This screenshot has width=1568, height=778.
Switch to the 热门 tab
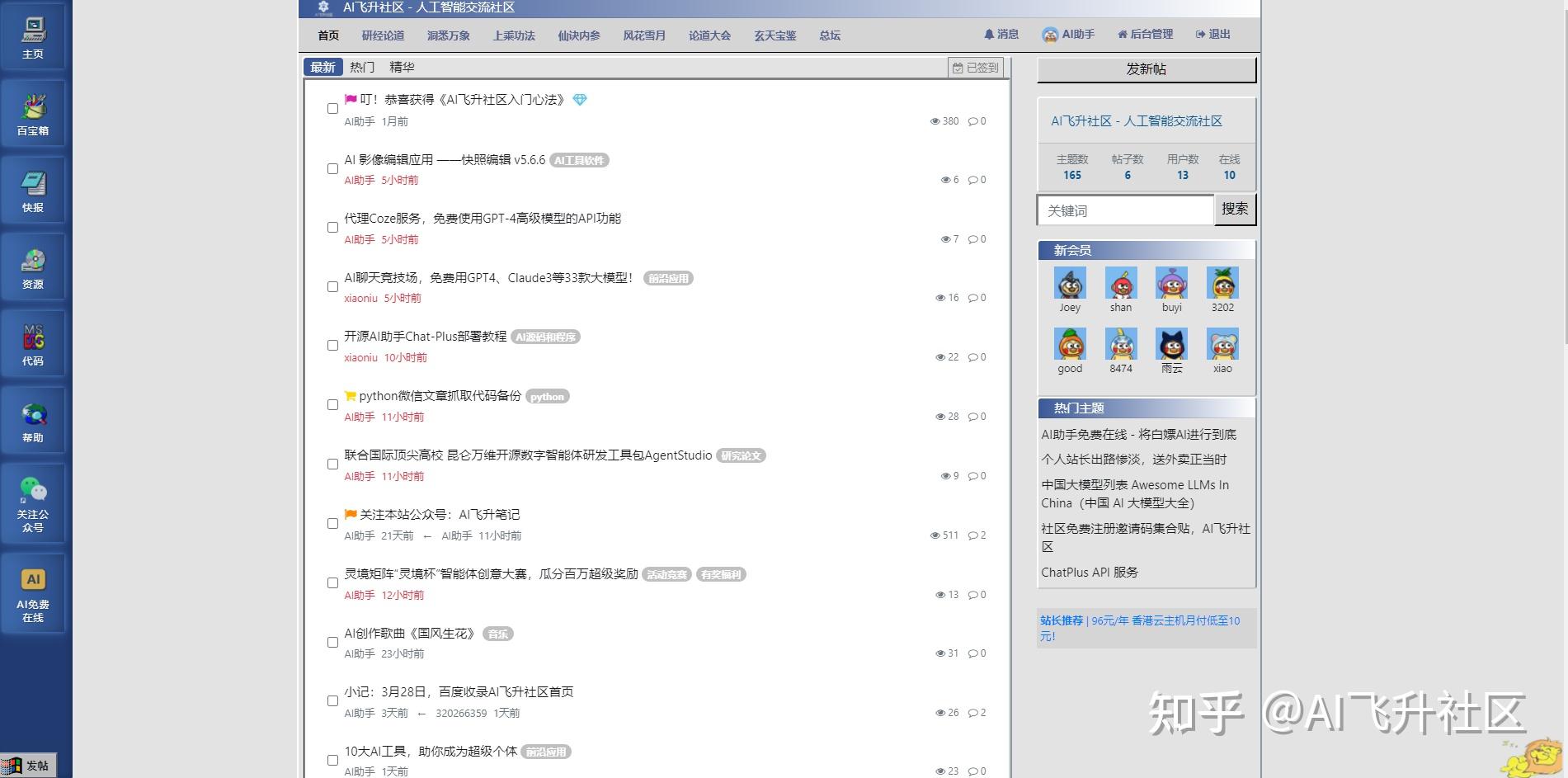point(361,67)
